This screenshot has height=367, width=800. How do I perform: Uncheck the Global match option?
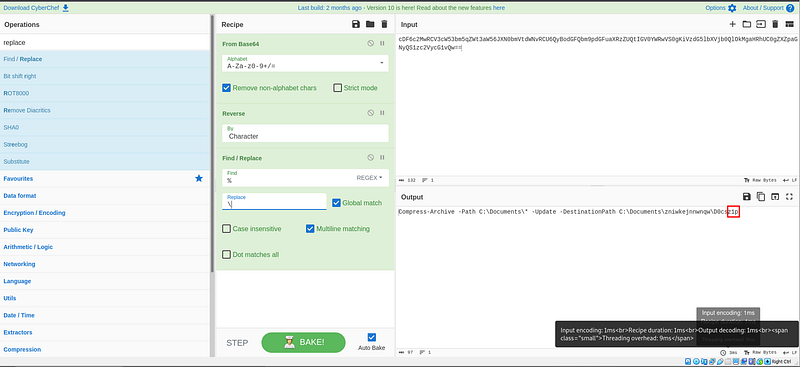pos(336,203)
